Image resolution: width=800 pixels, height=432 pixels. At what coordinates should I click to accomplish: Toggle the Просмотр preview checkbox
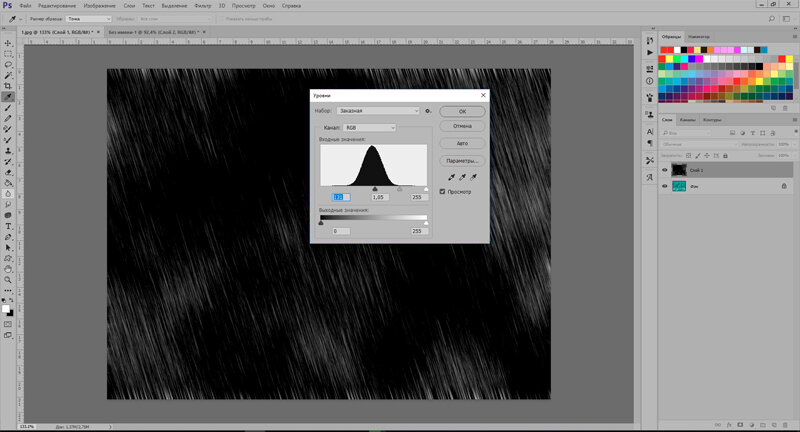click(x=442, y=192)
